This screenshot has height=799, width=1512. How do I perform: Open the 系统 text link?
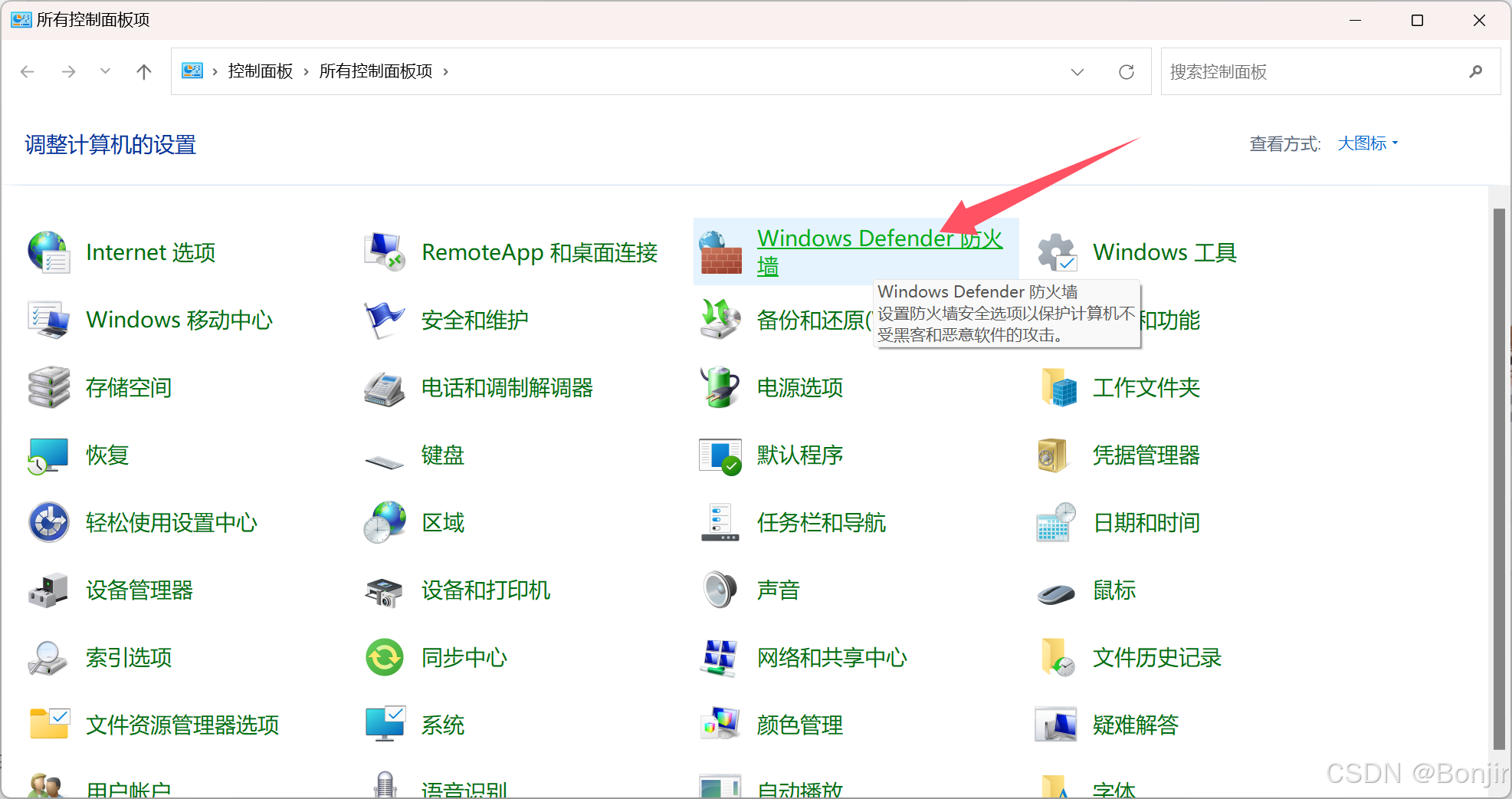pyautogui.click(x=442, y=725)
